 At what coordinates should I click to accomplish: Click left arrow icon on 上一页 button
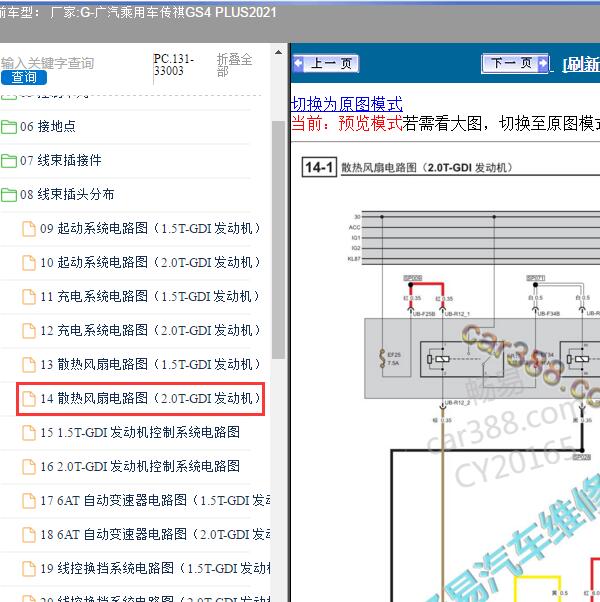298,63
